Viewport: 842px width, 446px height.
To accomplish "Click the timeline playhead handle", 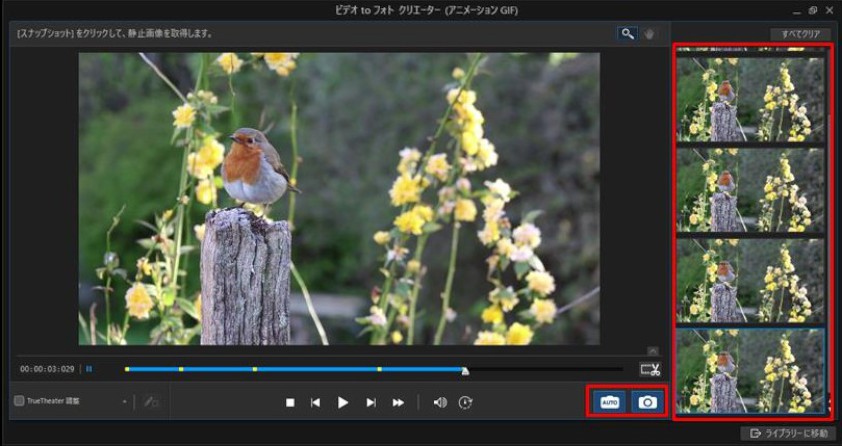I will (x=465, y=371).
